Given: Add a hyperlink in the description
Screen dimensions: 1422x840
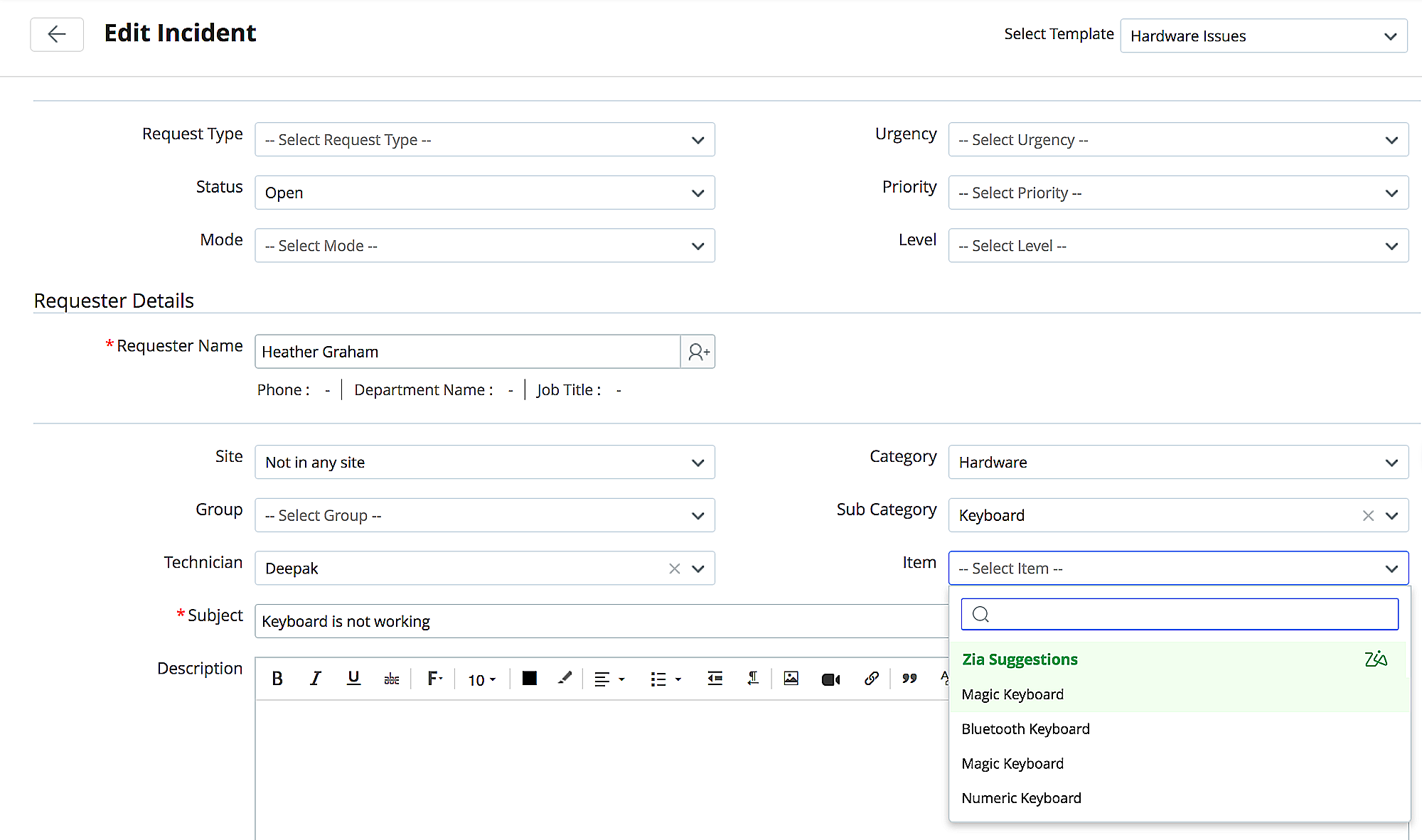Looking at the screenshot, I should coord(871,679).
